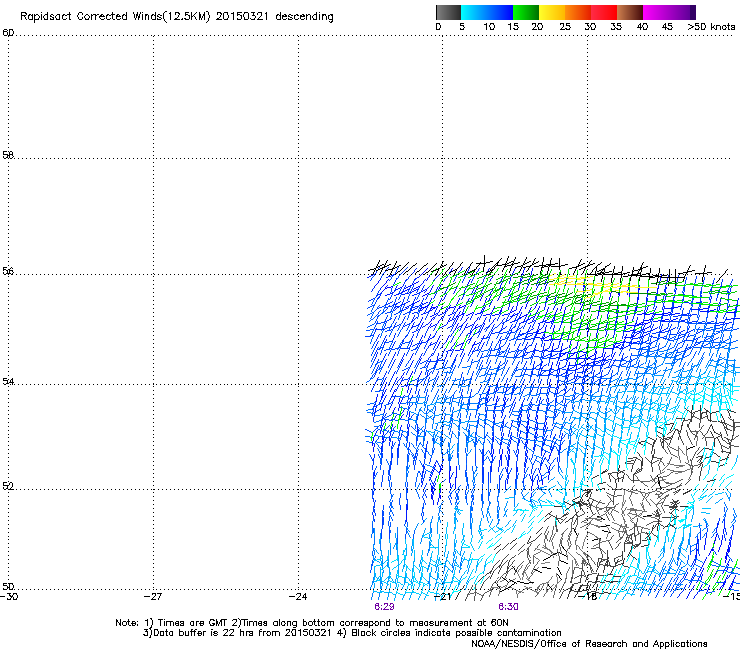Click the gray 0-5 knots color swatch
Screen dimensions: 740x650
pos(449,12)
